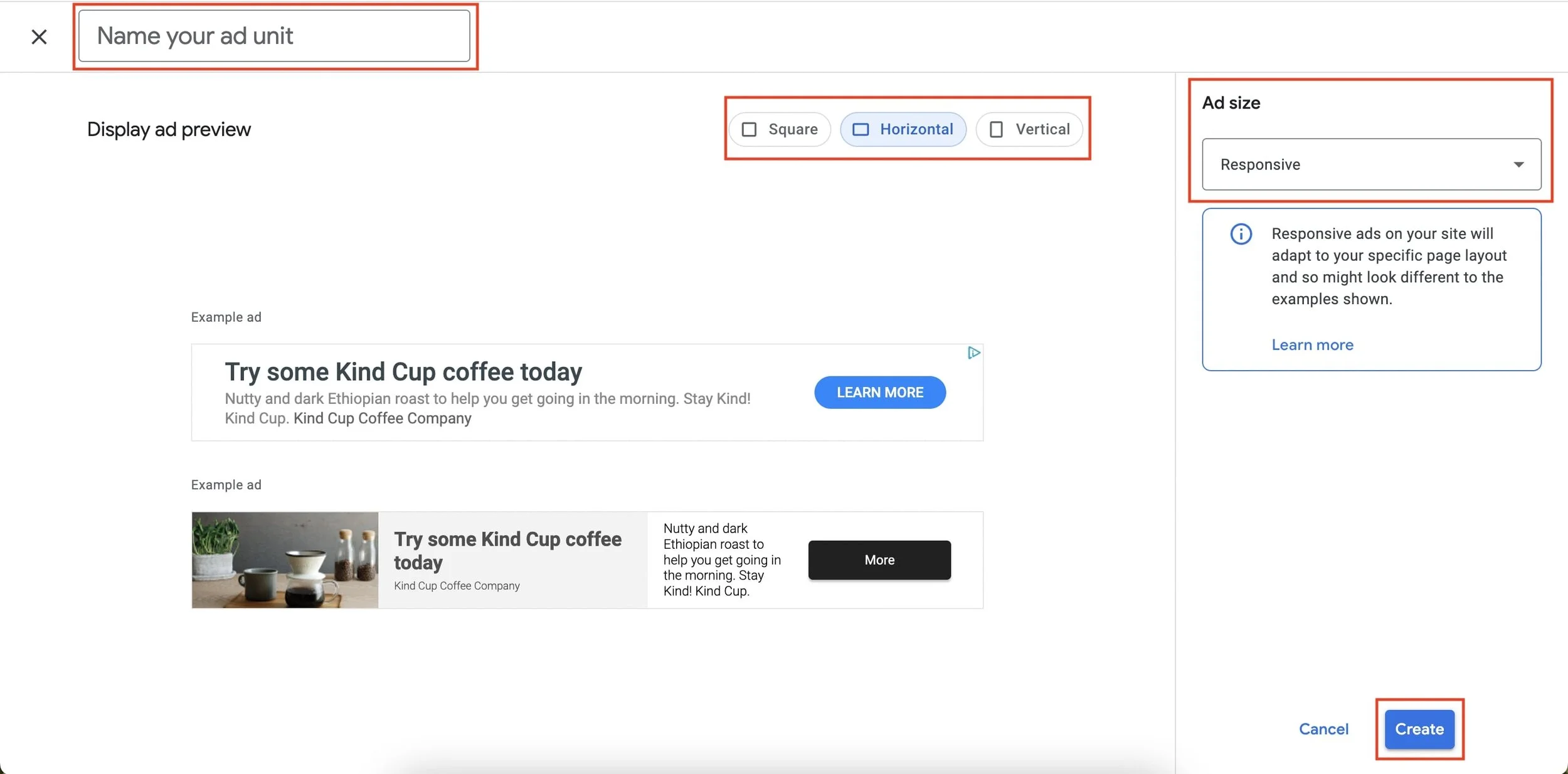Viewport: 1568px width, 774px height.
Task: Click the square shape icon
Action: [749, 129]
